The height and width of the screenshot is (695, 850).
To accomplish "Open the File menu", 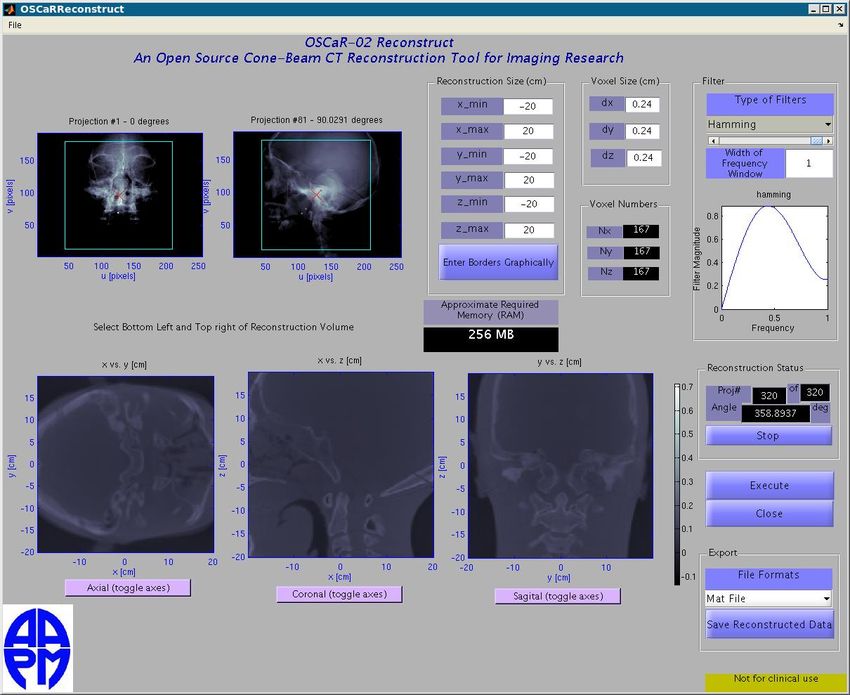I will [14, 24].
